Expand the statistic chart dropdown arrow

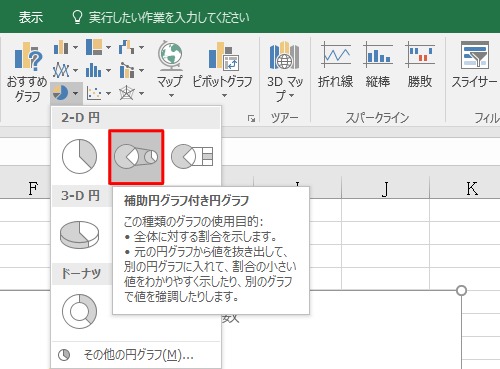tap(108, 70)
